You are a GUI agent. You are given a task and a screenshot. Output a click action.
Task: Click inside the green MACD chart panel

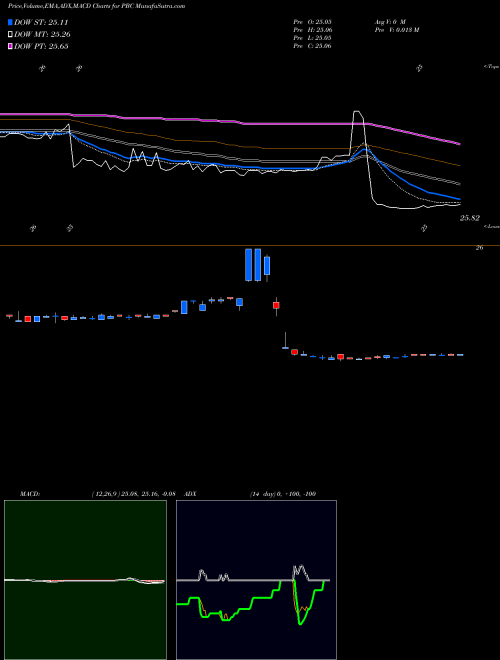point(85,580)
